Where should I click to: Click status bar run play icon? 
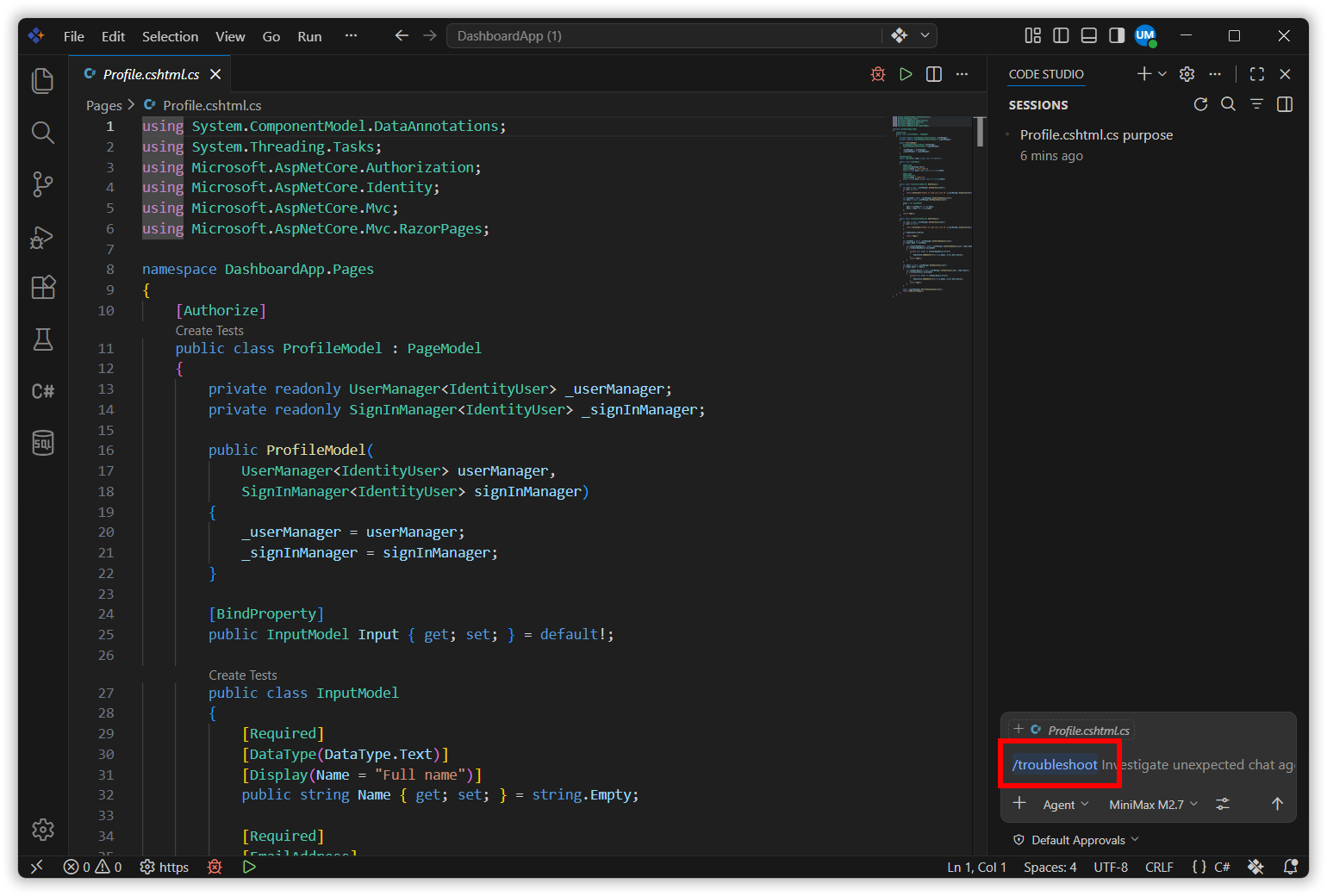point(249,867)
